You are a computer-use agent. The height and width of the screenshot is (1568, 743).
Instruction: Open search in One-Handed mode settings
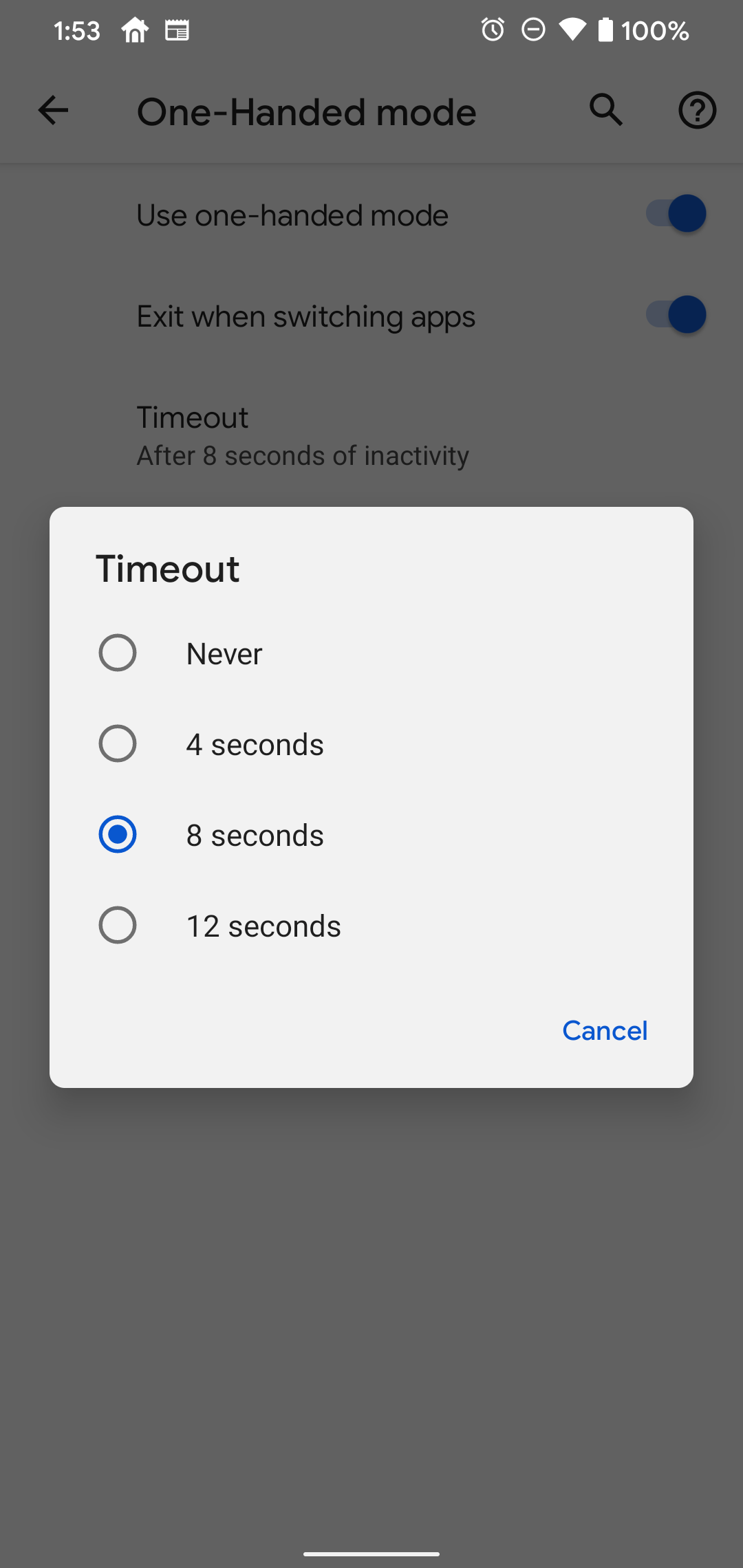(x=605, y=110)
